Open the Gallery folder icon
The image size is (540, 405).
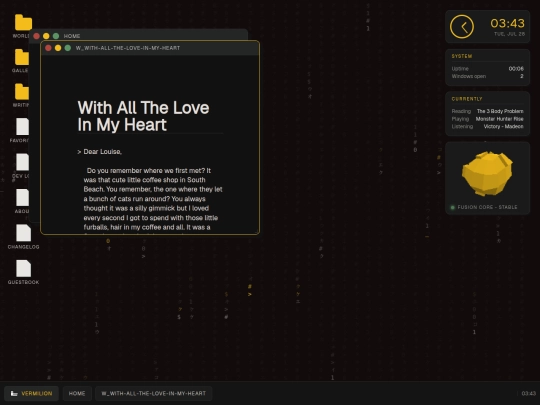click(22, 57)
